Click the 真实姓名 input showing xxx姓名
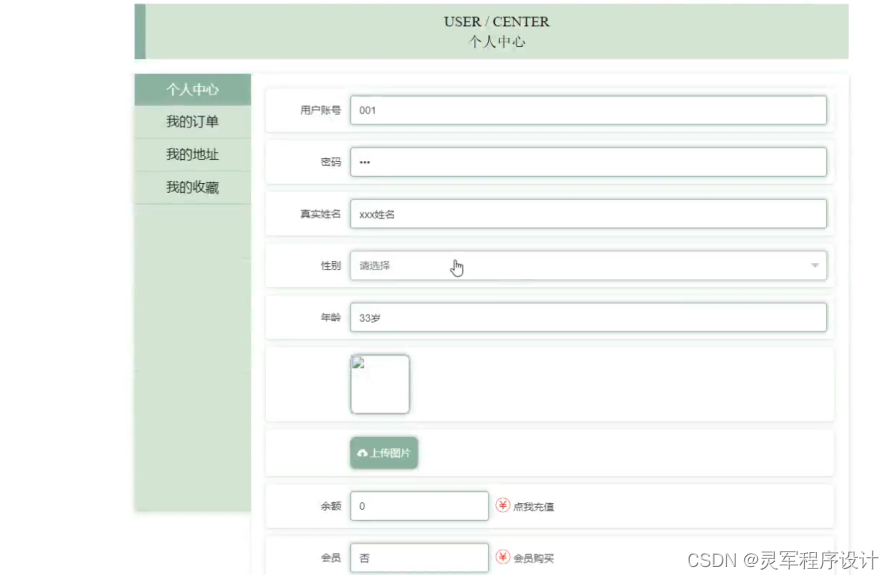894x579 pixels. pyautogui.click(x=590, y=213)
